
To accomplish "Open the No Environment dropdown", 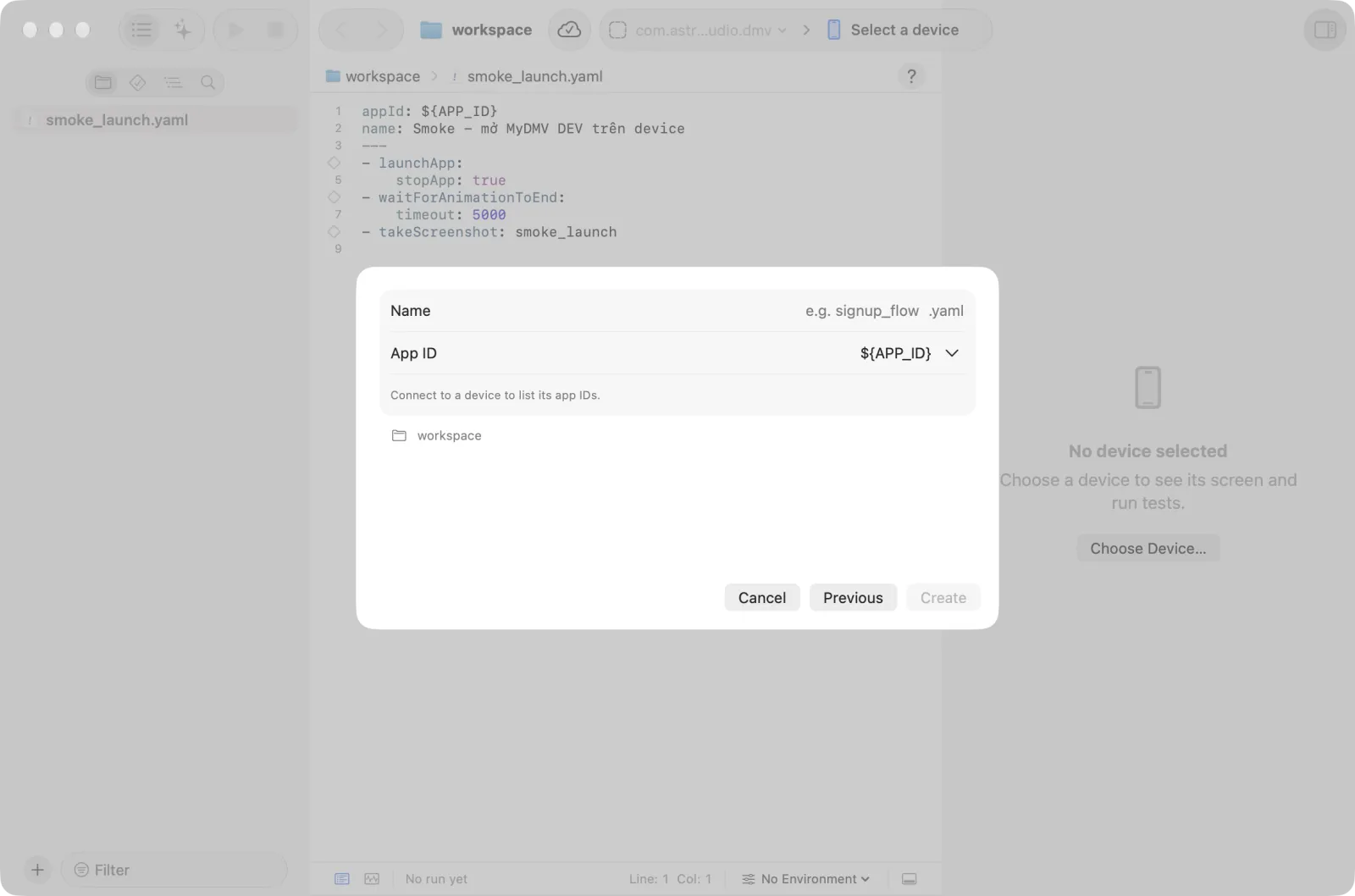I will [805, 879].
